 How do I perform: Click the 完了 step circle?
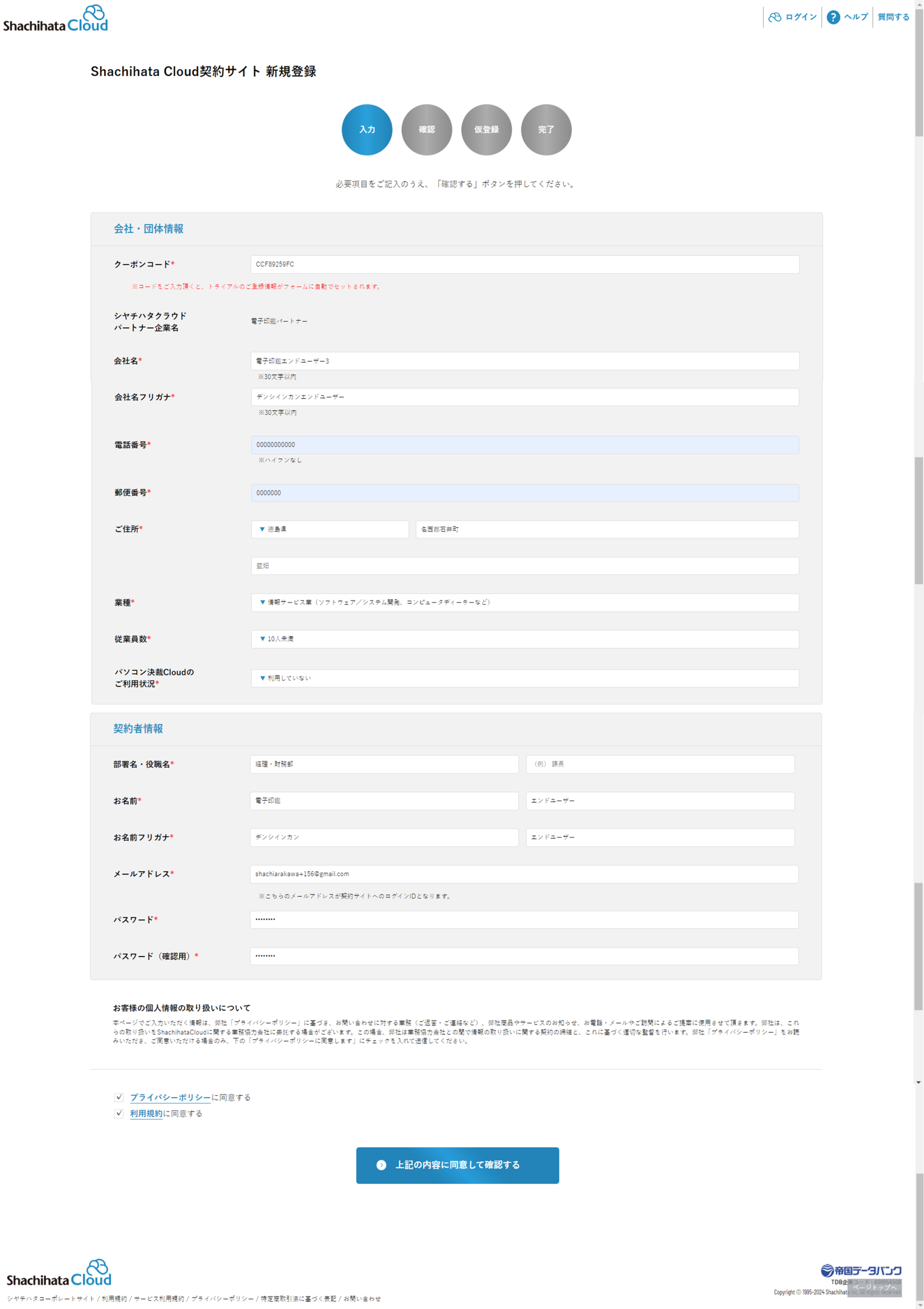coord(546,129)
